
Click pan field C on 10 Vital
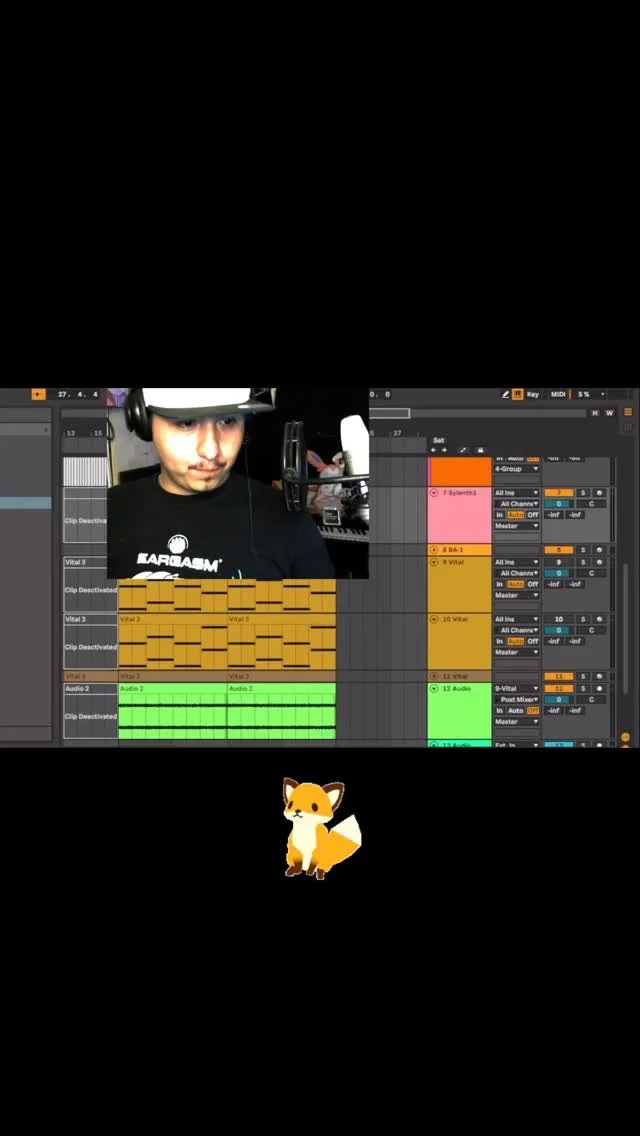[591, 630]
